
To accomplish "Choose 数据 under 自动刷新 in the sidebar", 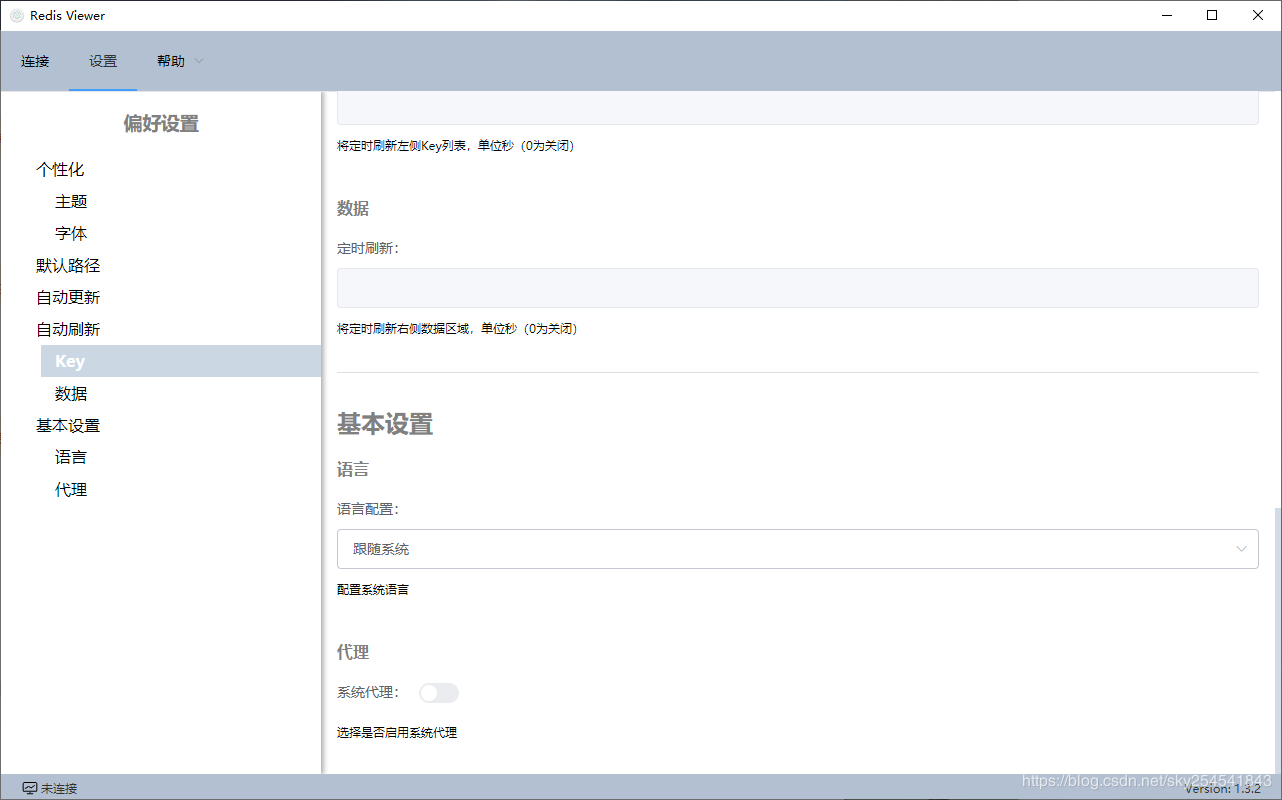I will [71, 394].
